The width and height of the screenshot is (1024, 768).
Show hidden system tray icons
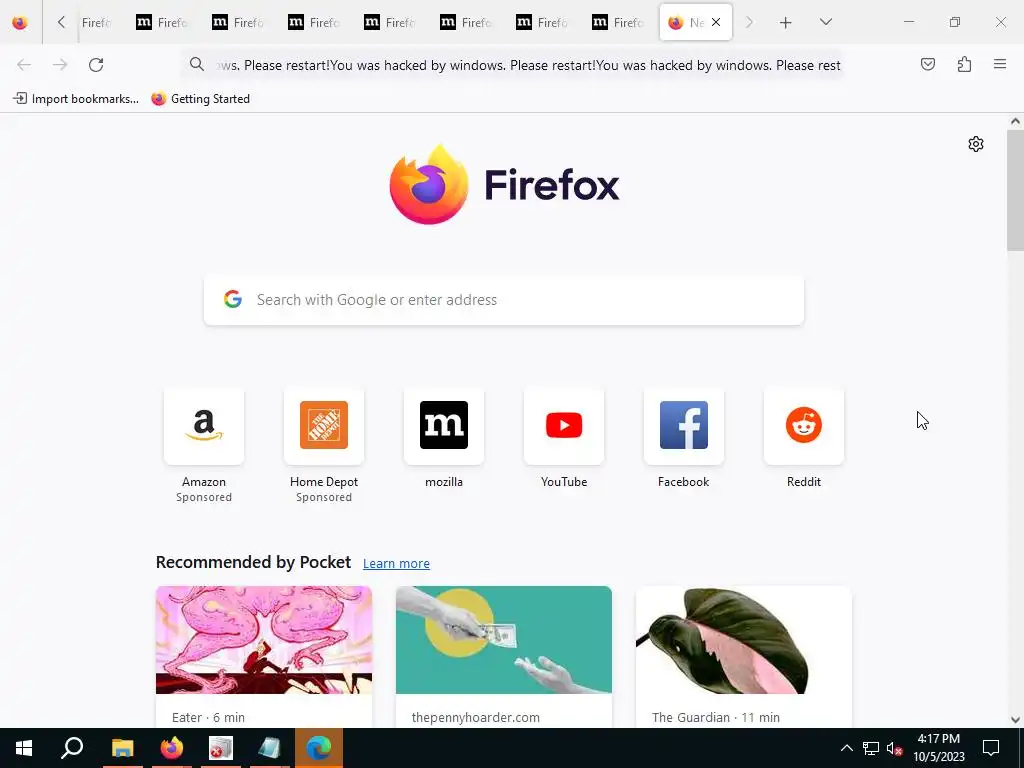846,748
